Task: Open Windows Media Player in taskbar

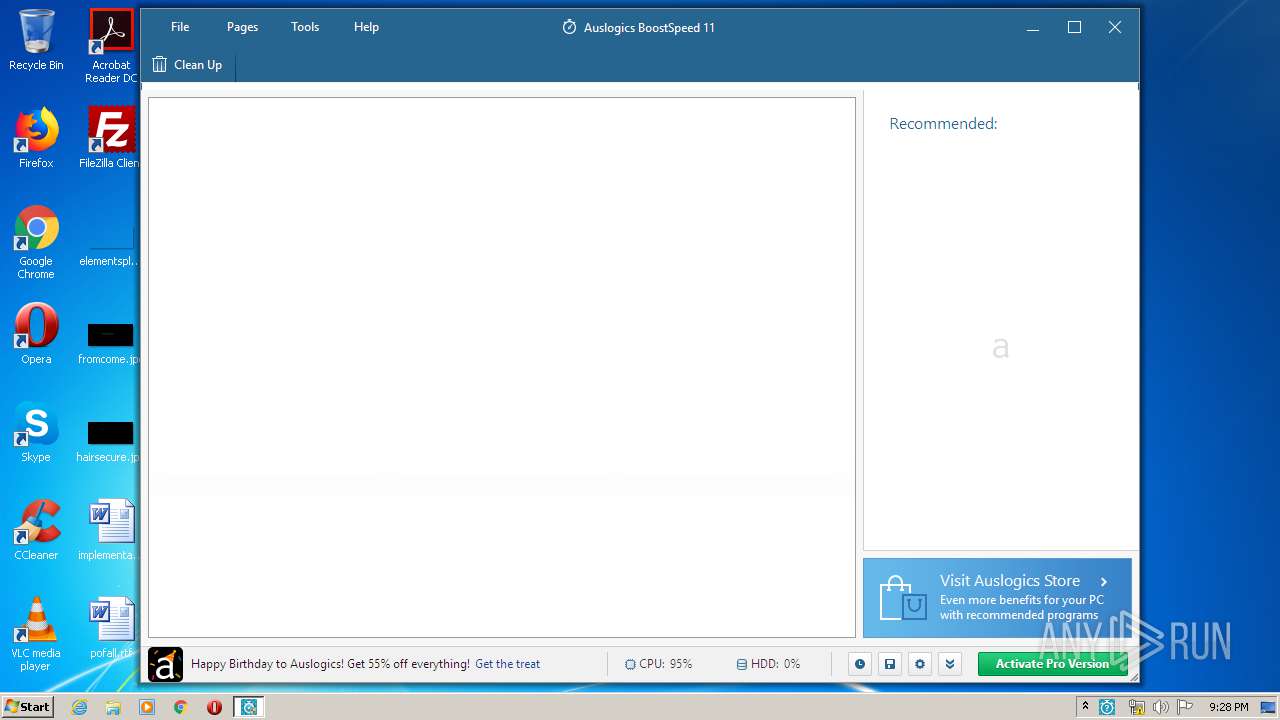Action: click(x=147, y=707)
